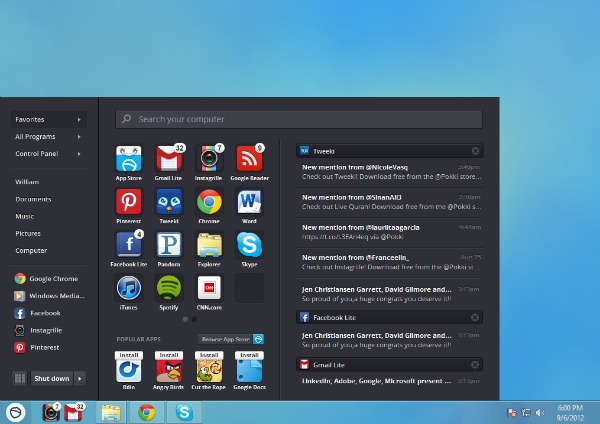Open the CNN.com app
Image resolution: width=600 pixels, height=424 pixels.
coord(209,288)
